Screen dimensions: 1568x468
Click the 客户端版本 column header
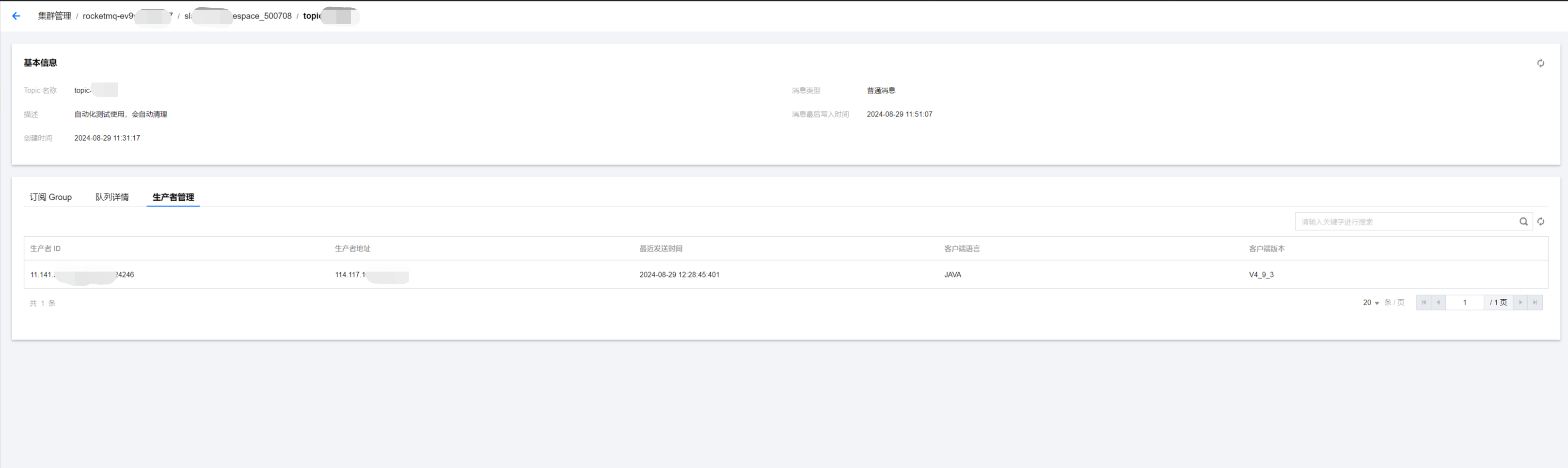click(x=1267, y=249)
